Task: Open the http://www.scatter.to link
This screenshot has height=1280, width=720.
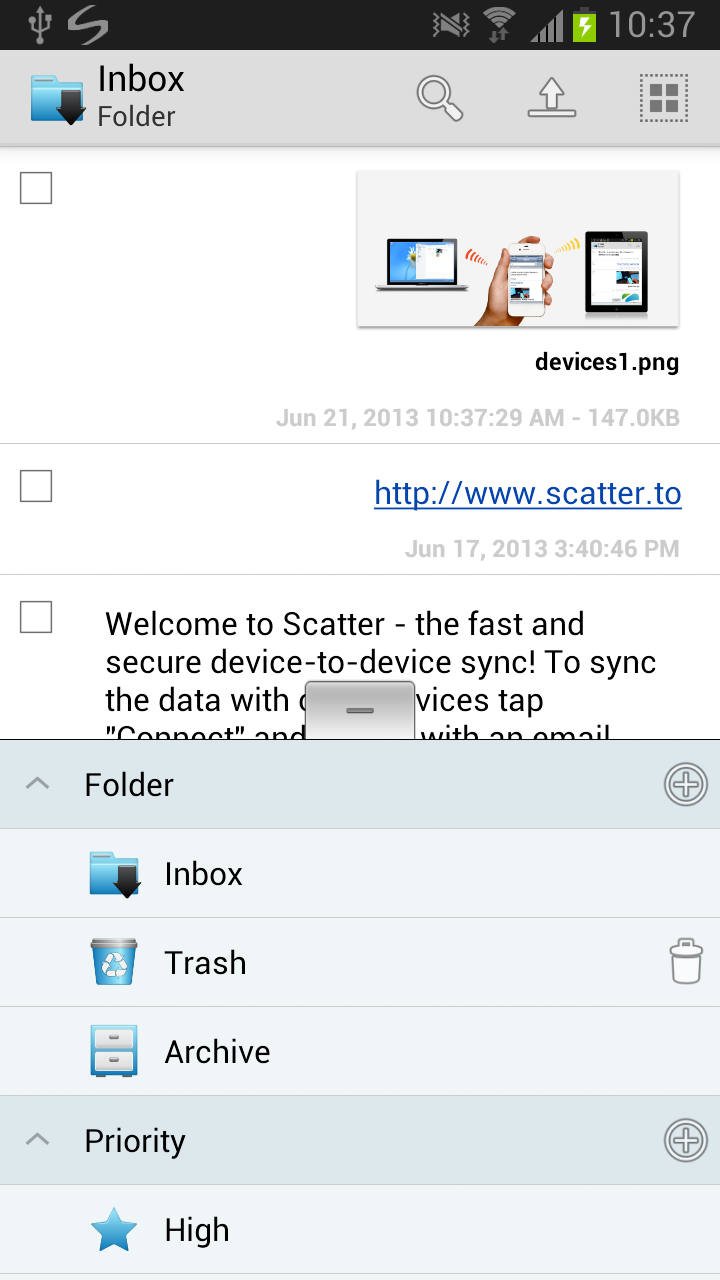Action: 527,492
